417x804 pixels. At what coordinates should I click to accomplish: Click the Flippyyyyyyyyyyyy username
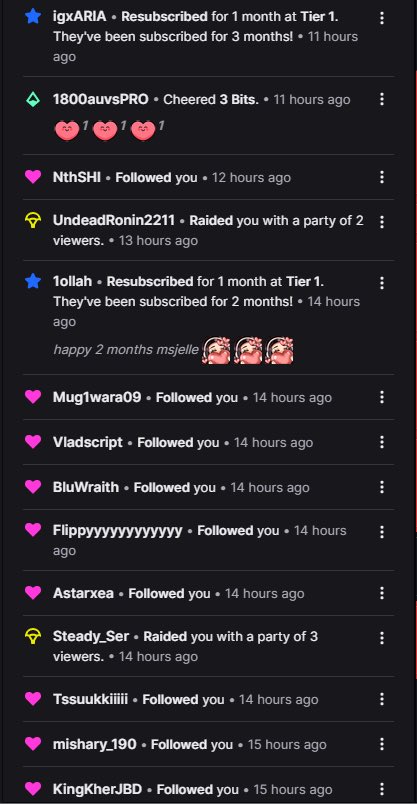117,531
